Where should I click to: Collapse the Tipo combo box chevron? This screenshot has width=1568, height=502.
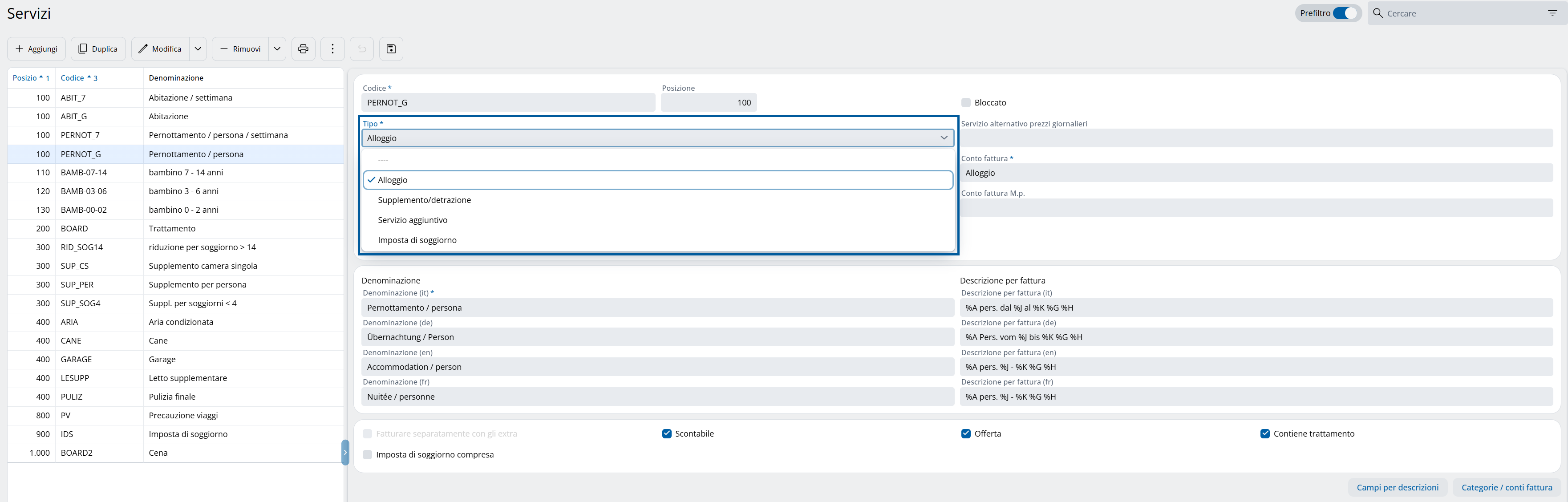[x=944, y=138]
